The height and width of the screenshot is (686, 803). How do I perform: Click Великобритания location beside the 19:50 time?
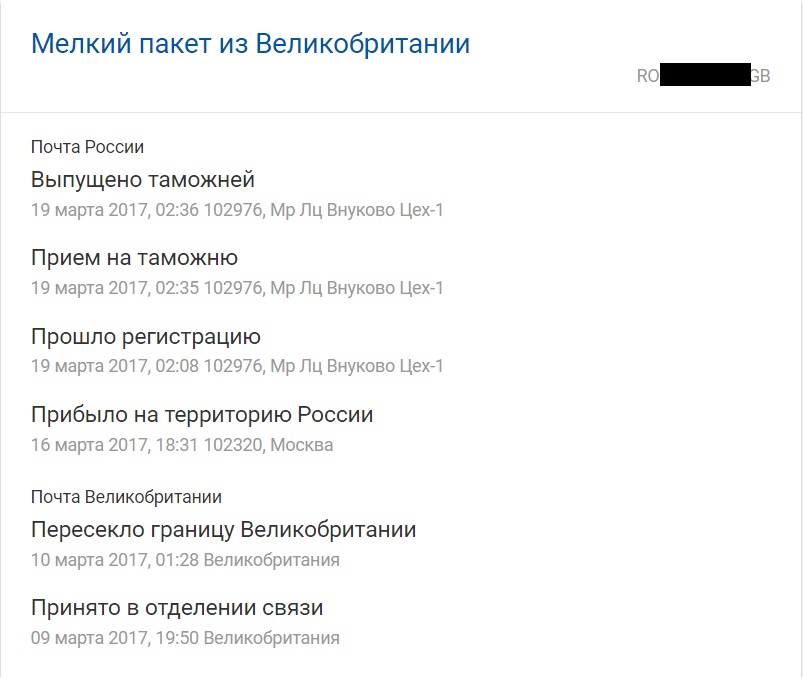pyautogui.click(x=271, y=638)
